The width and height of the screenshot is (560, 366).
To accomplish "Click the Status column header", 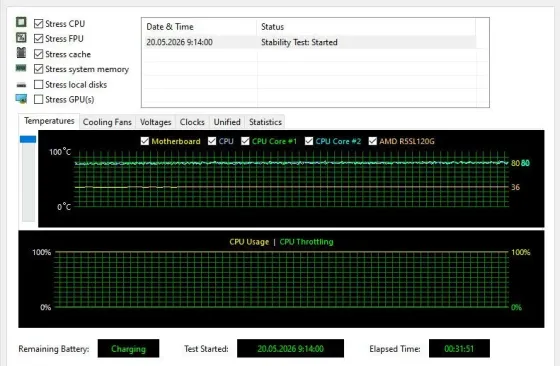I will click(366, 27).
